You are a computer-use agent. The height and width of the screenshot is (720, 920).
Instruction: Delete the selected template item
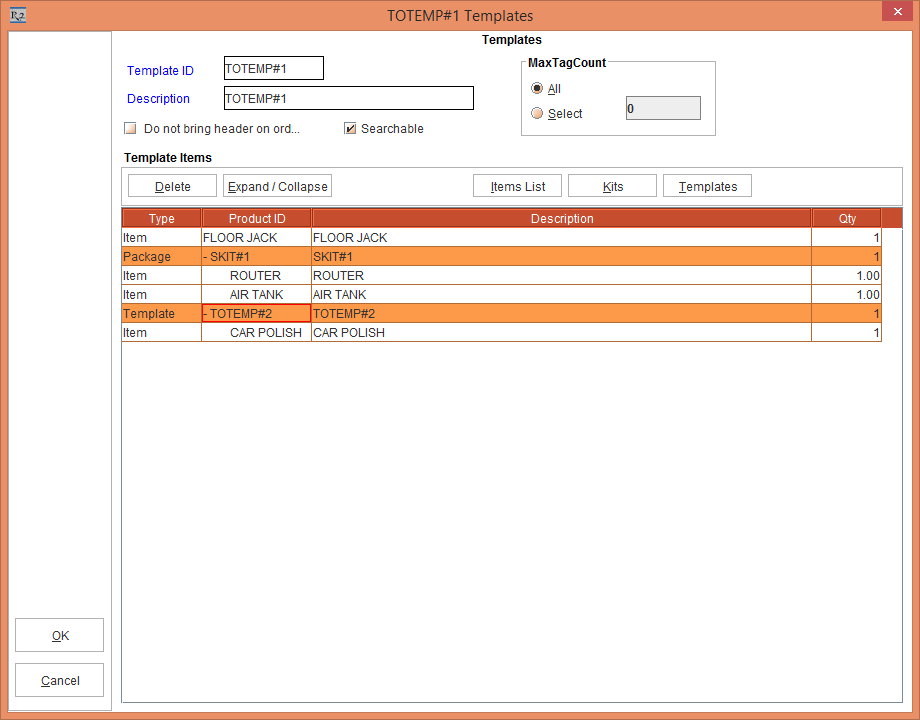(171, 185)
